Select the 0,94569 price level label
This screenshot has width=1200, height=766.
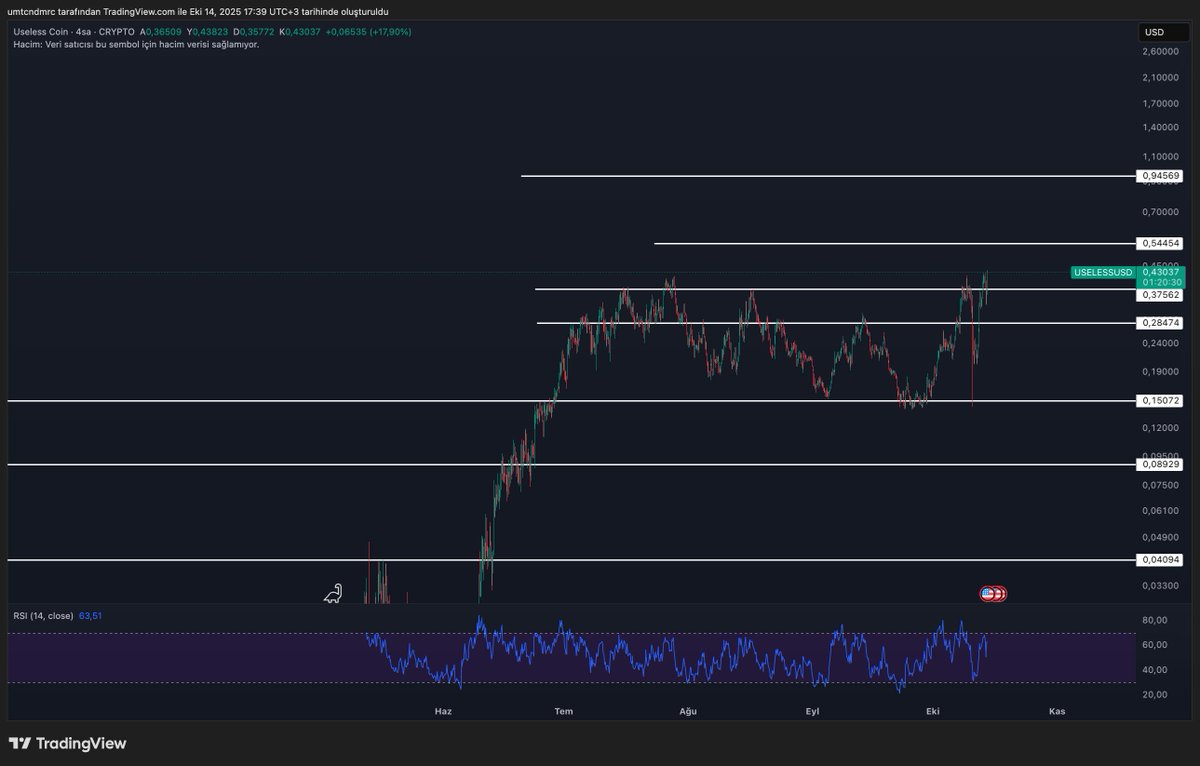click(1160, 176)
